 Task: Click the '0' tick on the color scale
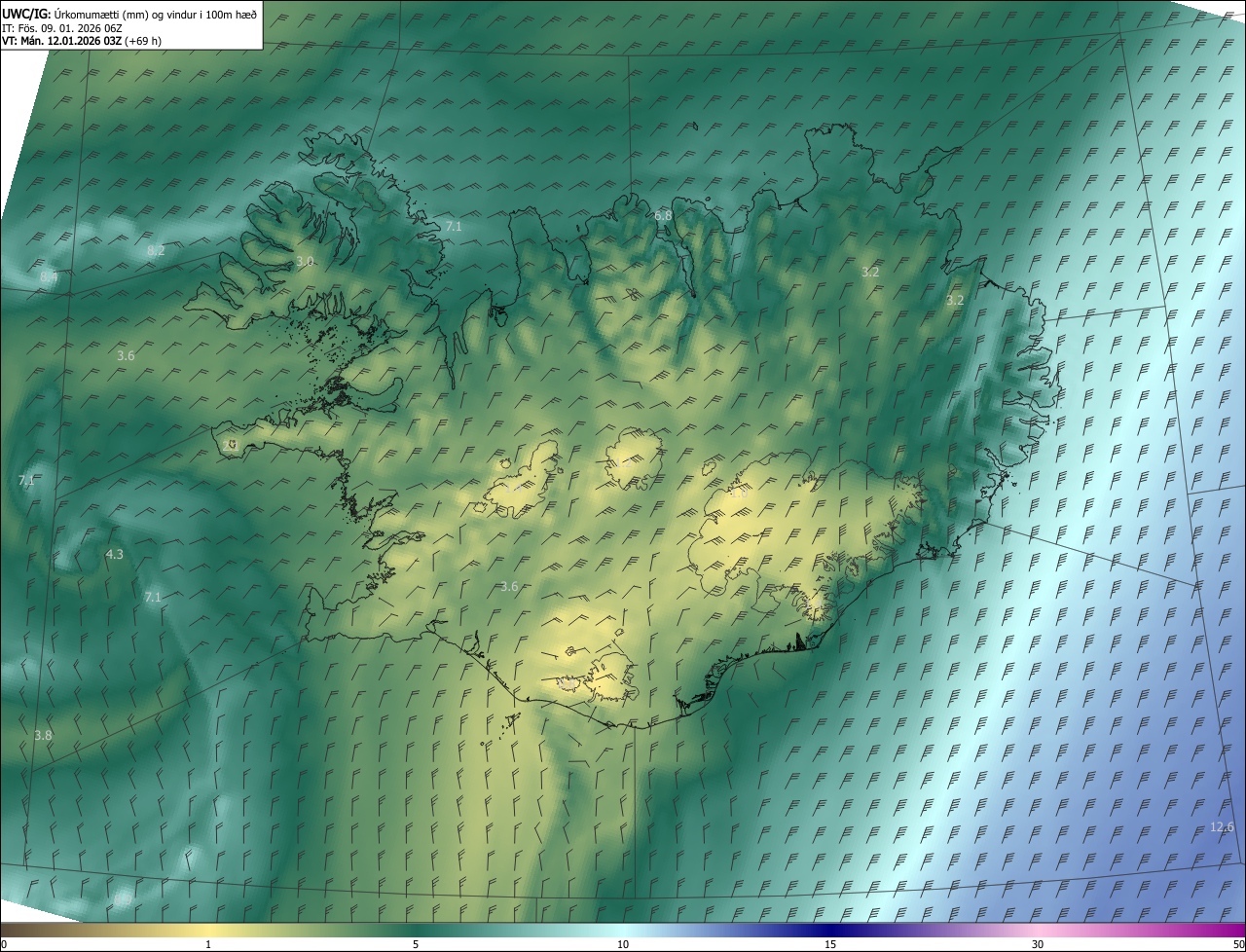coord(4,944)
